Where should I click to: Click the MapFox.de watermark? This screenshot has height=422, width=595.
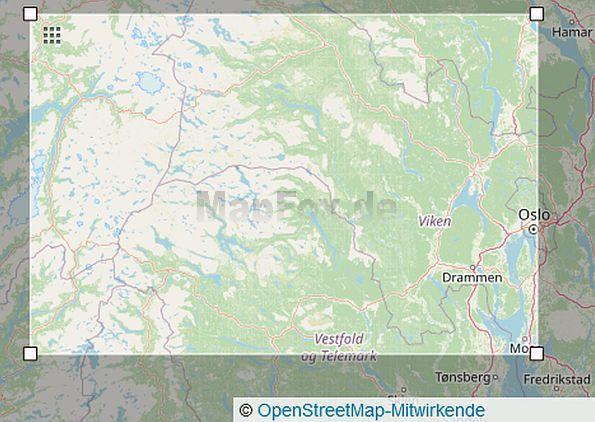click(x=297, y=206)
